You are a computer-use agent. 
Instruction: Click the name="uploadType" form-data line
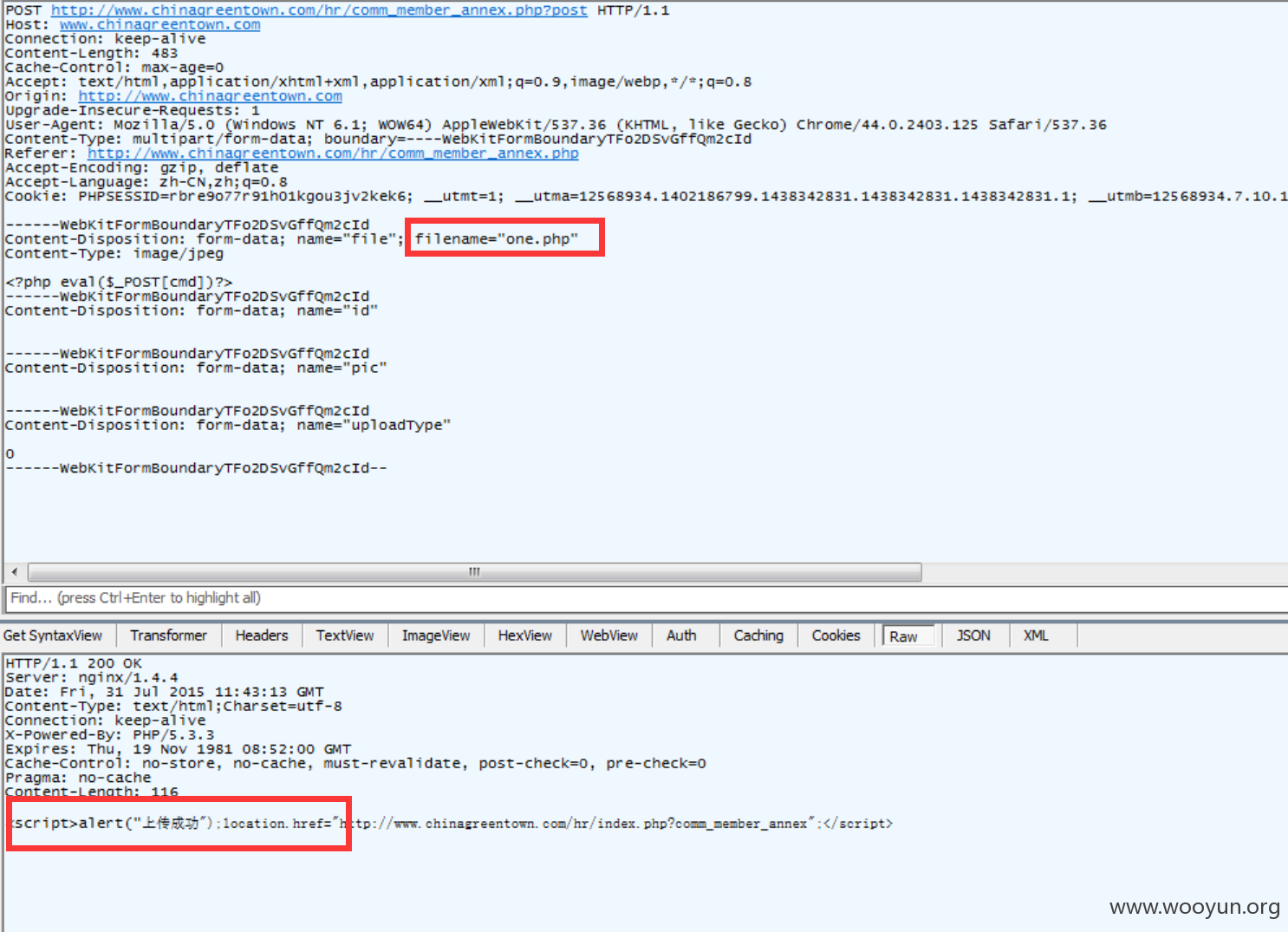228,426
